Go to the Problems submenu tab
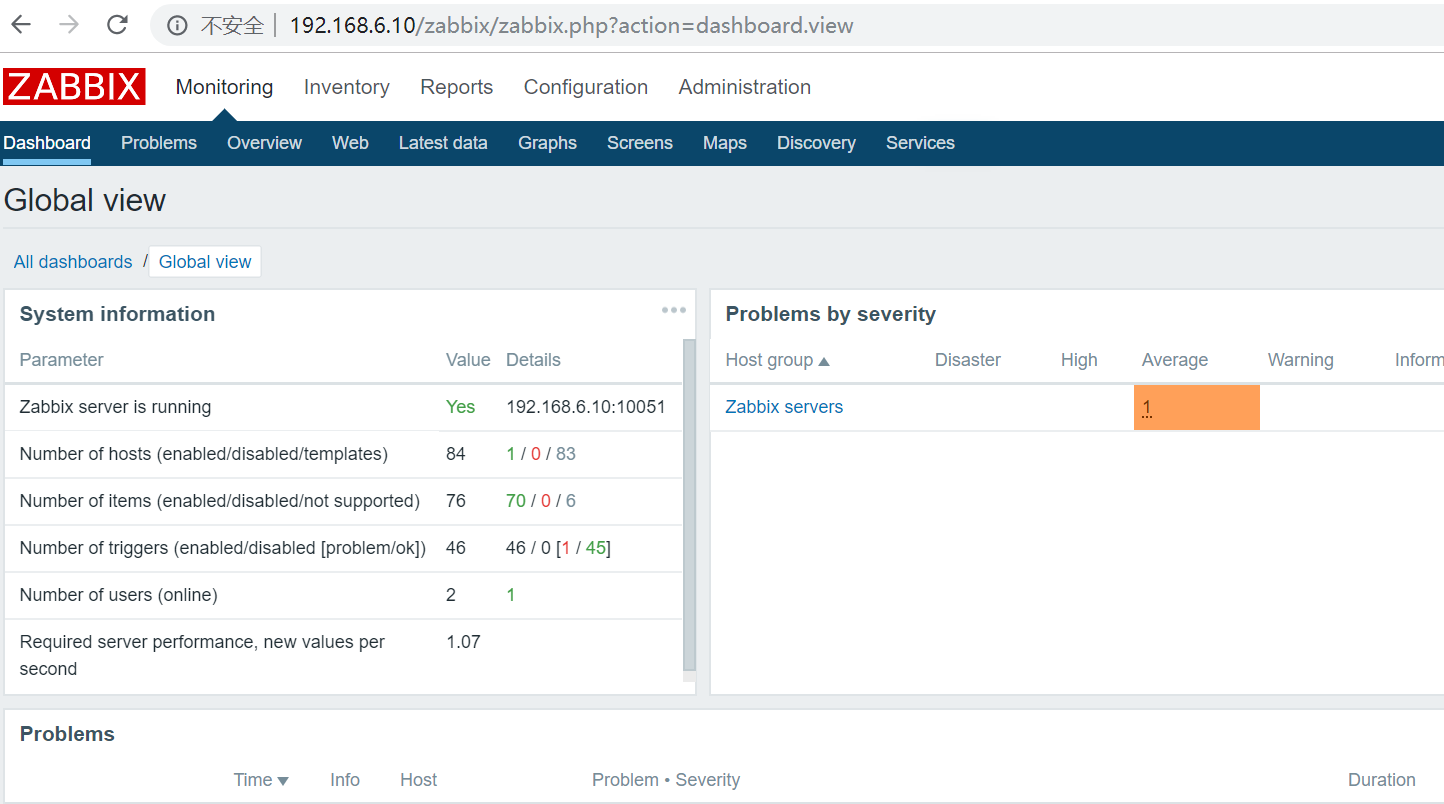This screenshot has height=804, width=1444. click(159, 143)
